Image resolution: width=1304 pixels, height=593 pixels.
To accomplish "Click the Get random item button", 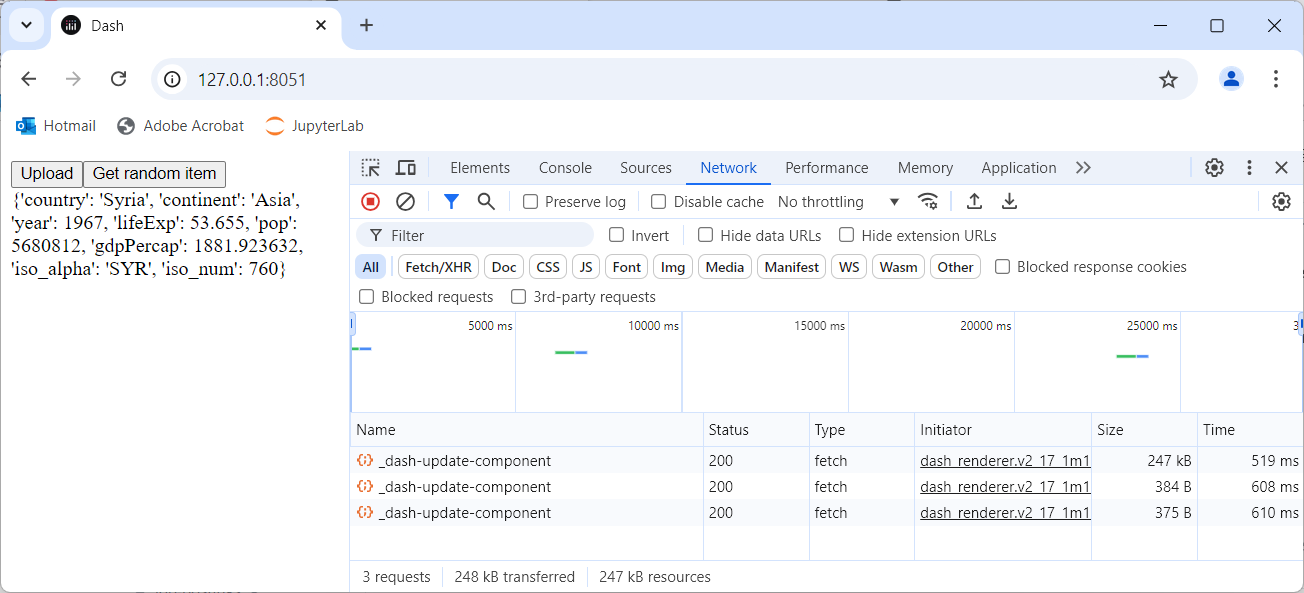I will point(155,174).
